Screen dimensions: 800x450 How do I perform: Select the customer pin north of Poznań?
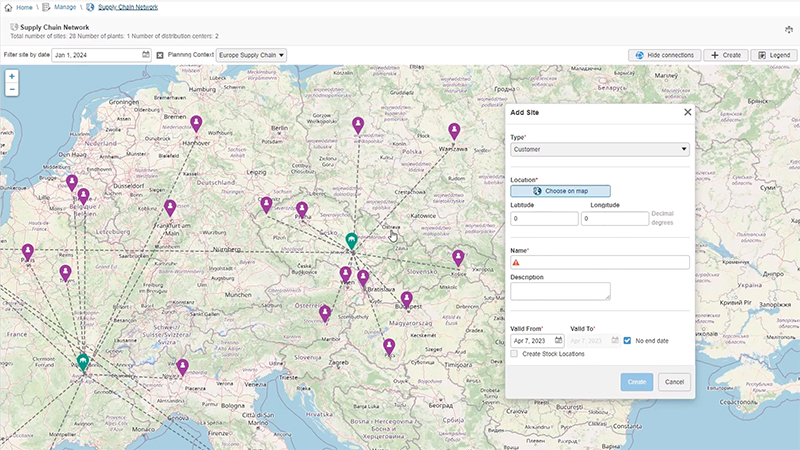358,125
